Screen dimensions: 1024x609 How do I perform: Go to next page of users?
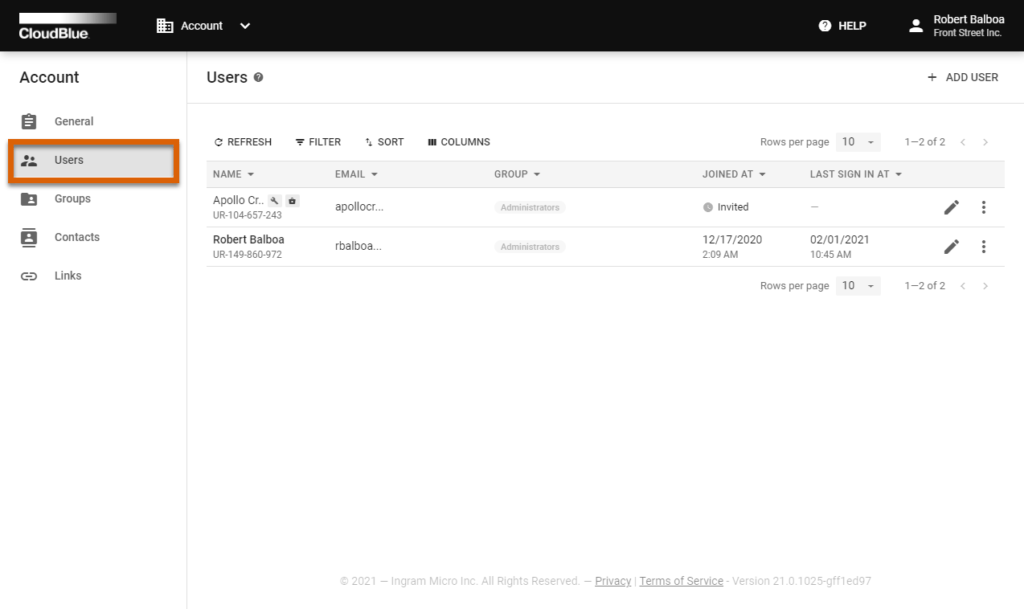tap(987, 141)
